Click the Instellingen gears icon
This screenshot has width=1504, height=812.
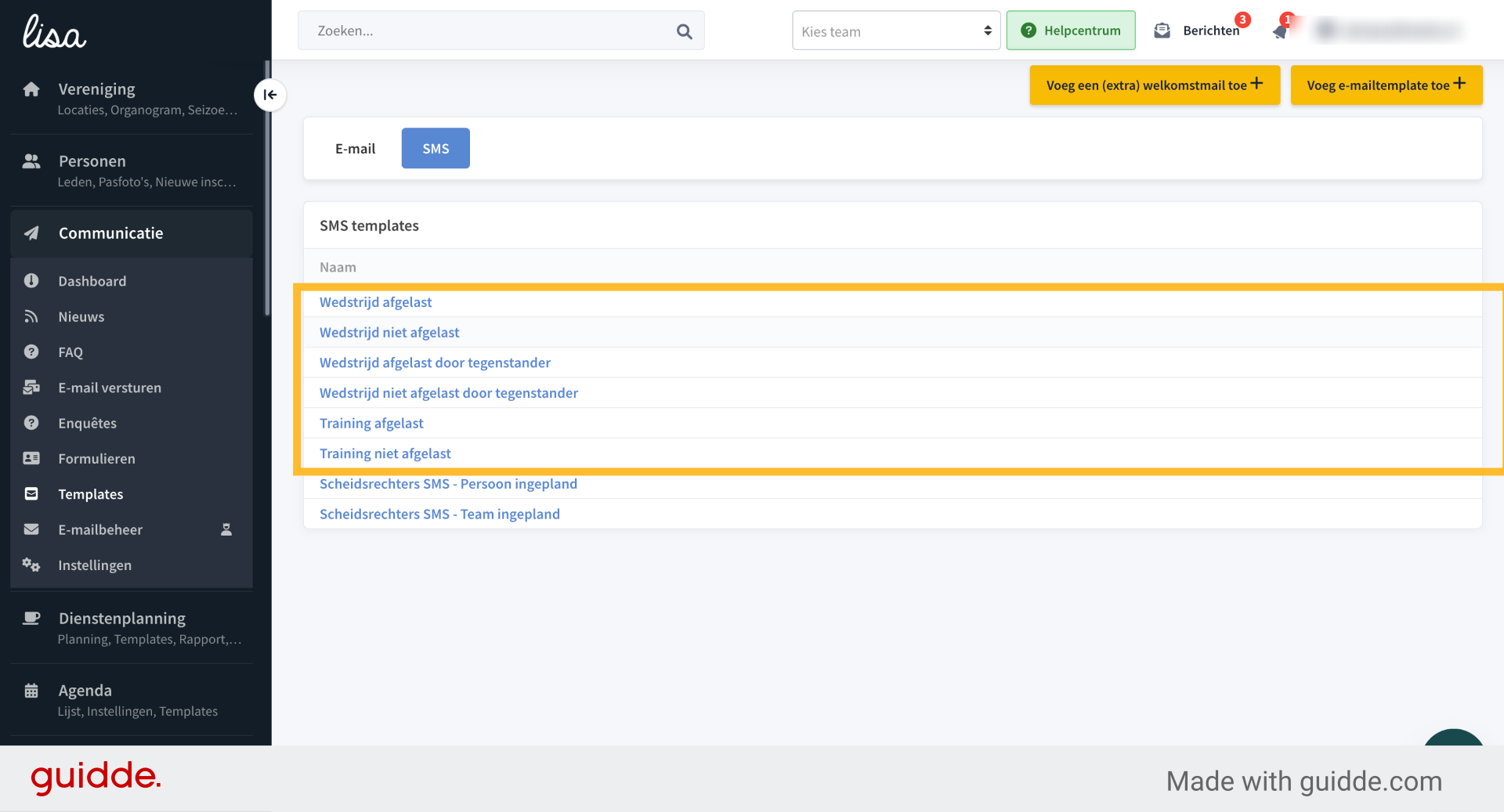31,565
